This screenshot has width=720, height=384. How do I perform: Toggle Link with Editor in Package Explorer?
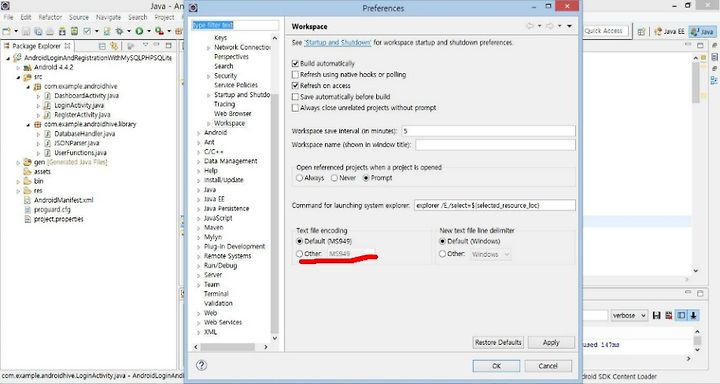(114, 46)
